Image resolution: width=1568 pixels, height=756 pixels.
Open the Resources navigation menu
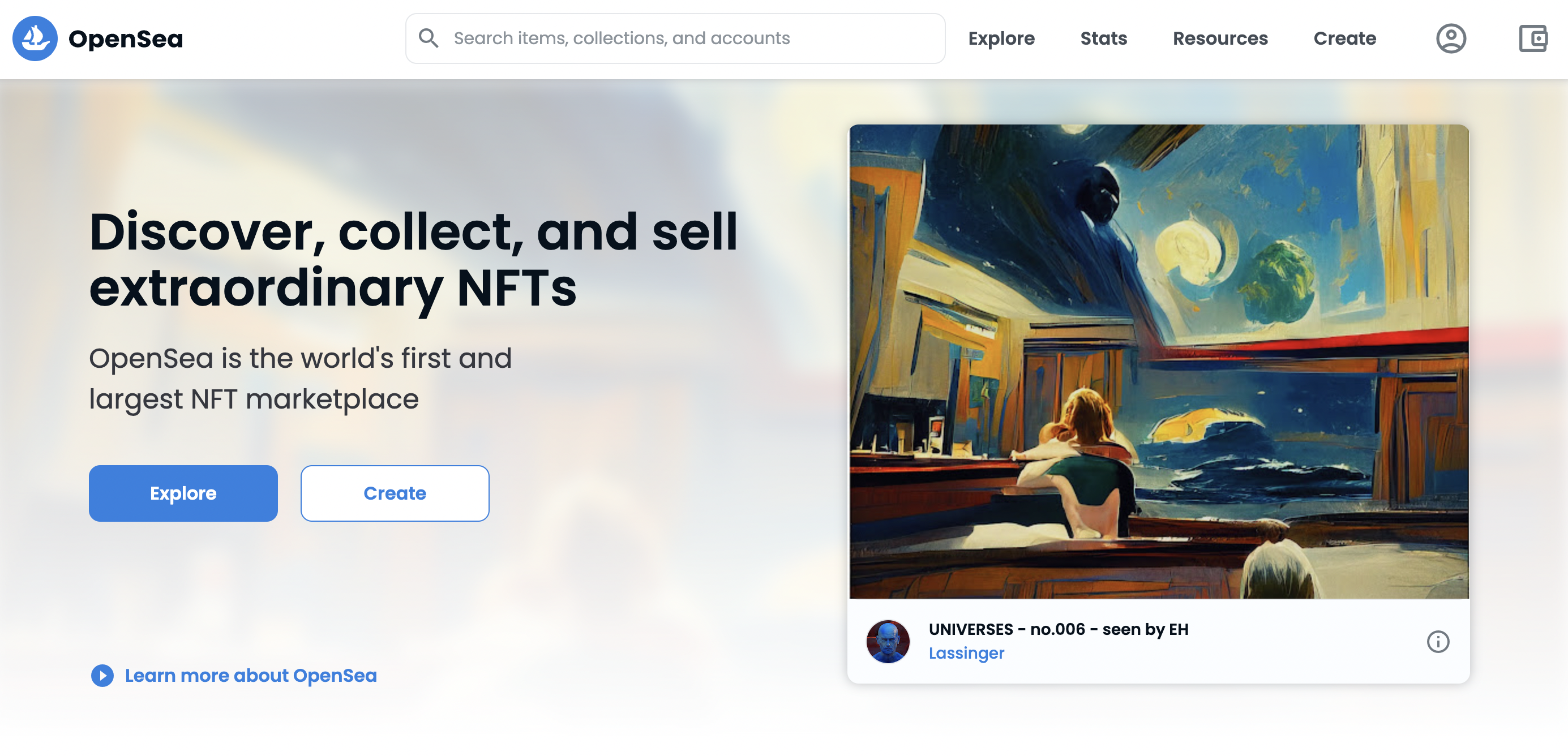coord(1220,38)
